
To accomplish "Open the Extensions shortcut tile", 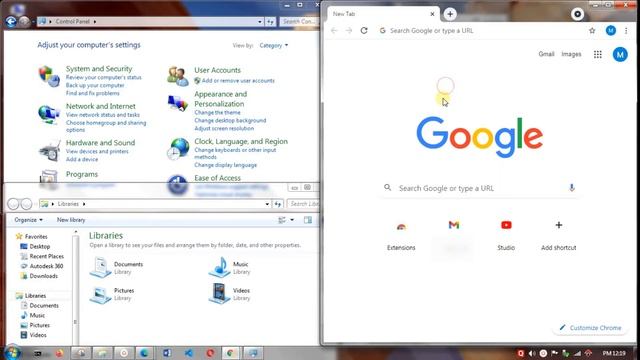I will click(x=401, y=236).
